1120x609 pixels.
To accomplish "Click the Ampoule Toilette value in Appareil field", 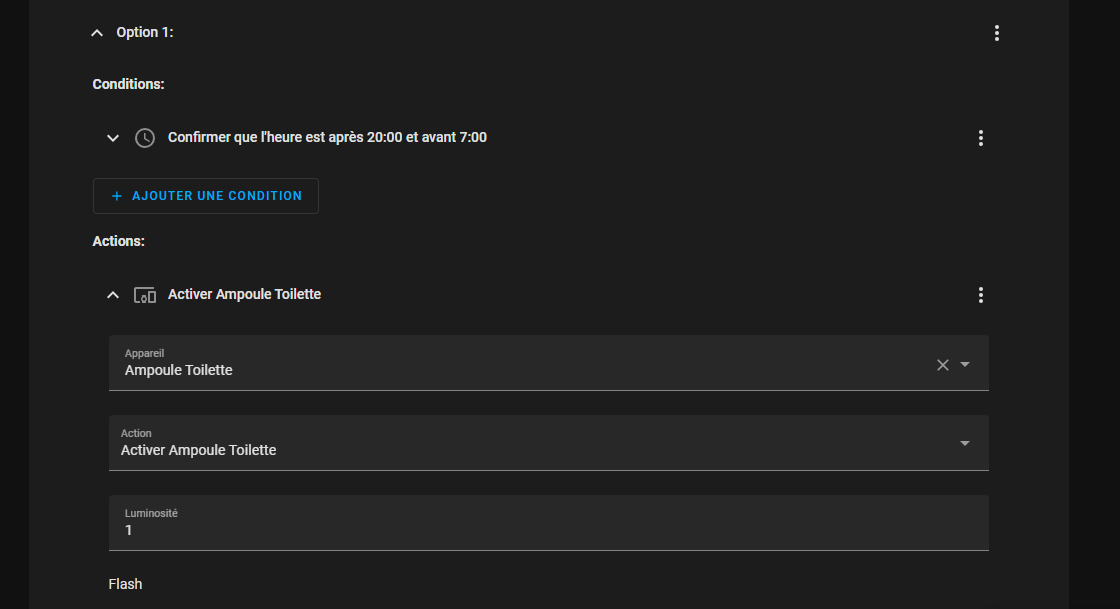I will tap(179, 370).
